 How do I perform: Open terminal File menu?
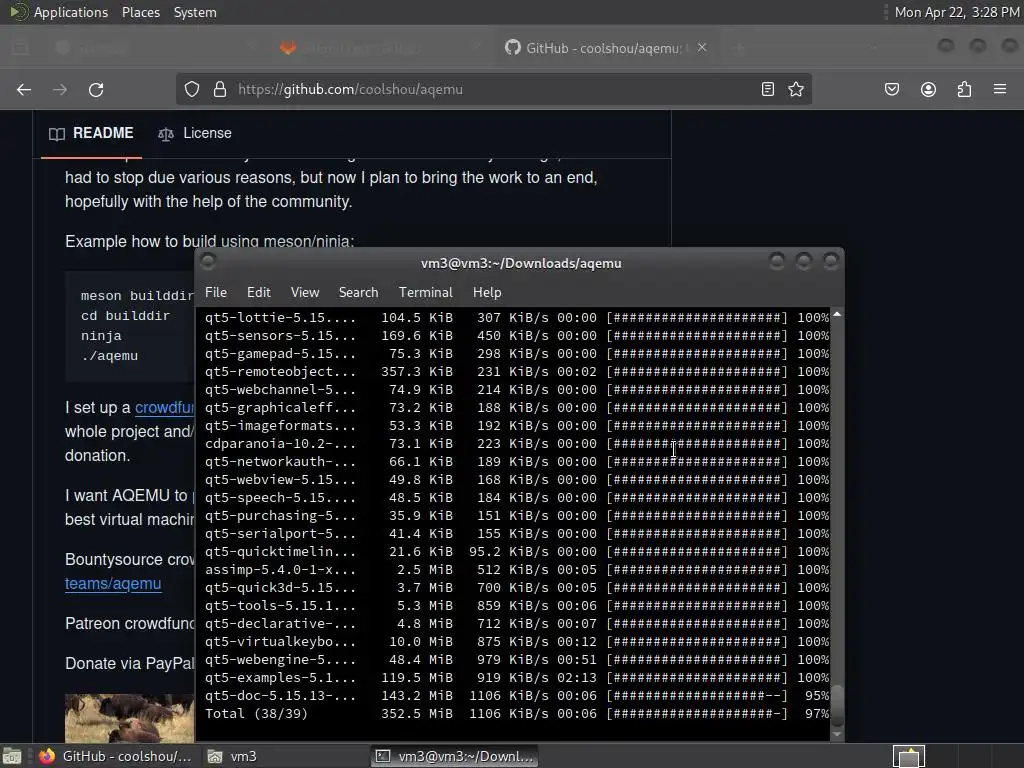[x=216, y=293]
